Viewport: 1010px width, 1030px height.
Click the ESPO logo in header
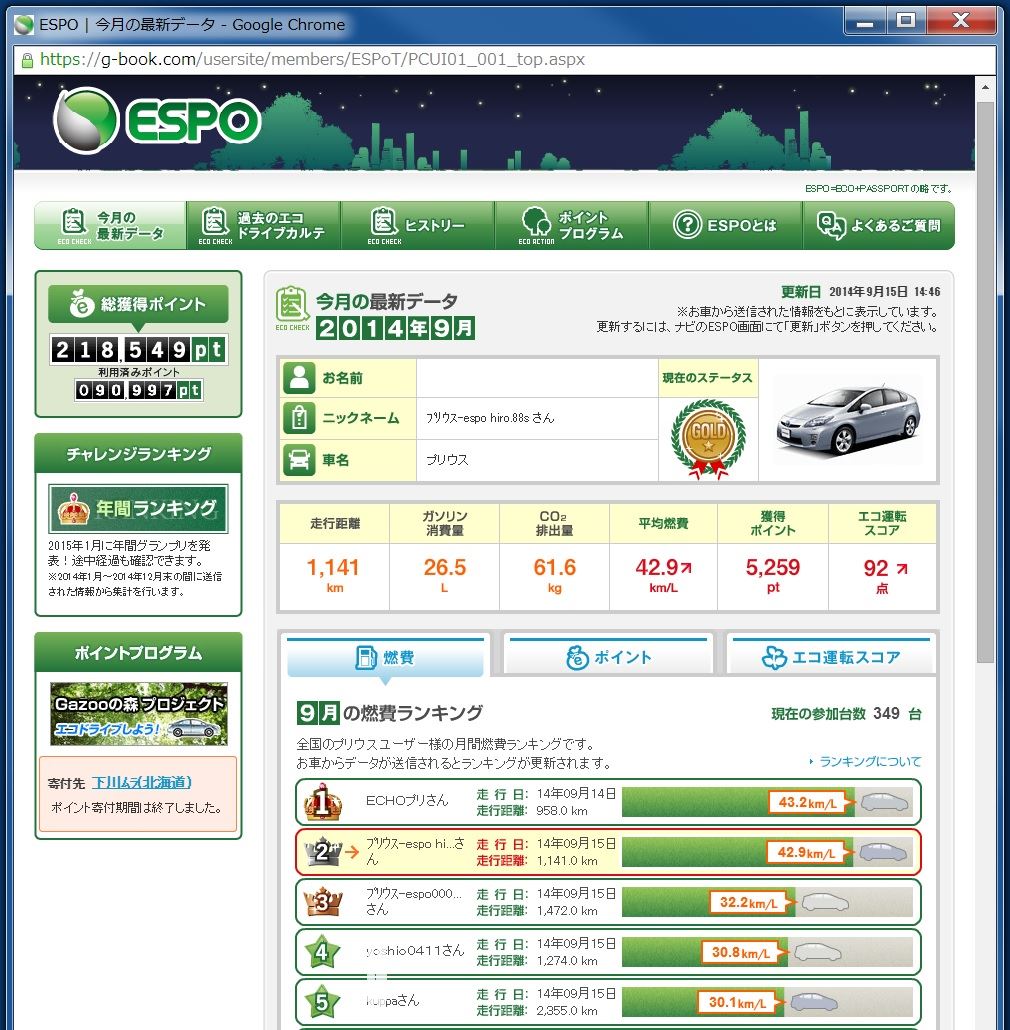tap(157, 121)
